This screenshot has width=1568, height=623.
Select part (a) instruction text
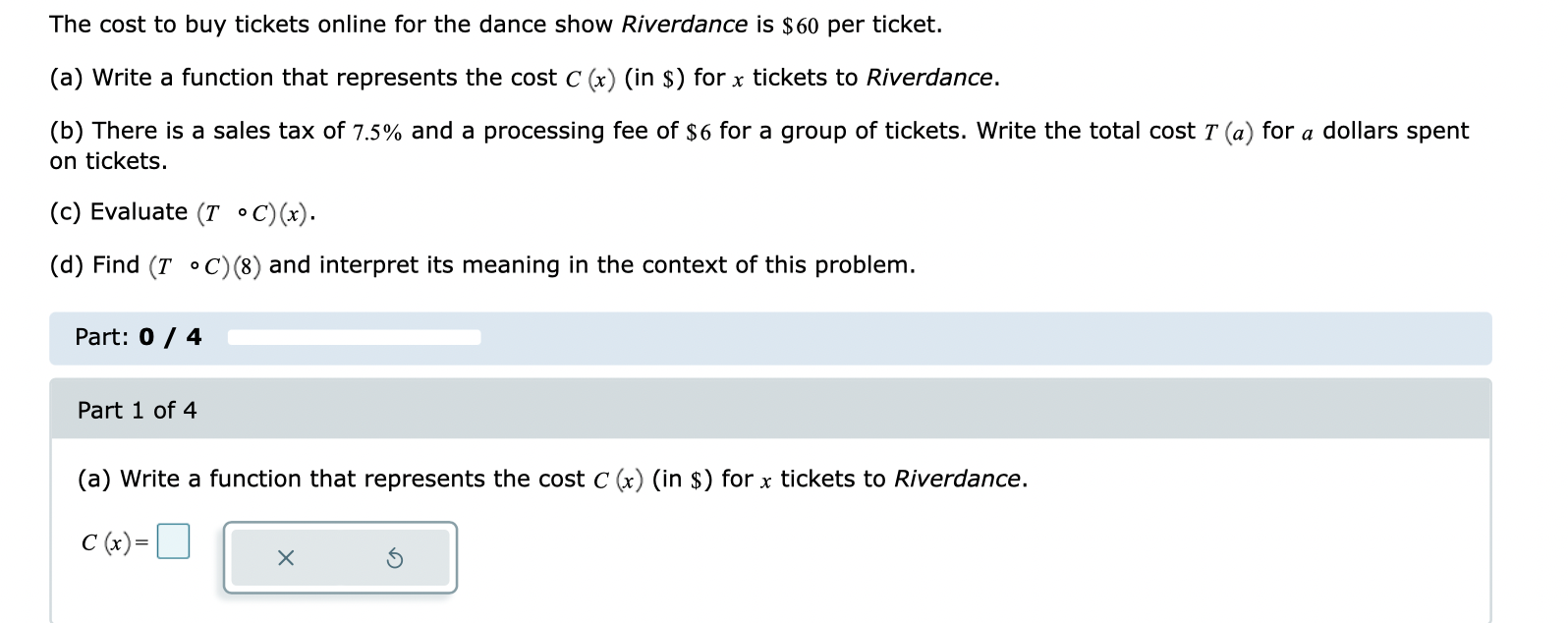[524, 77]
